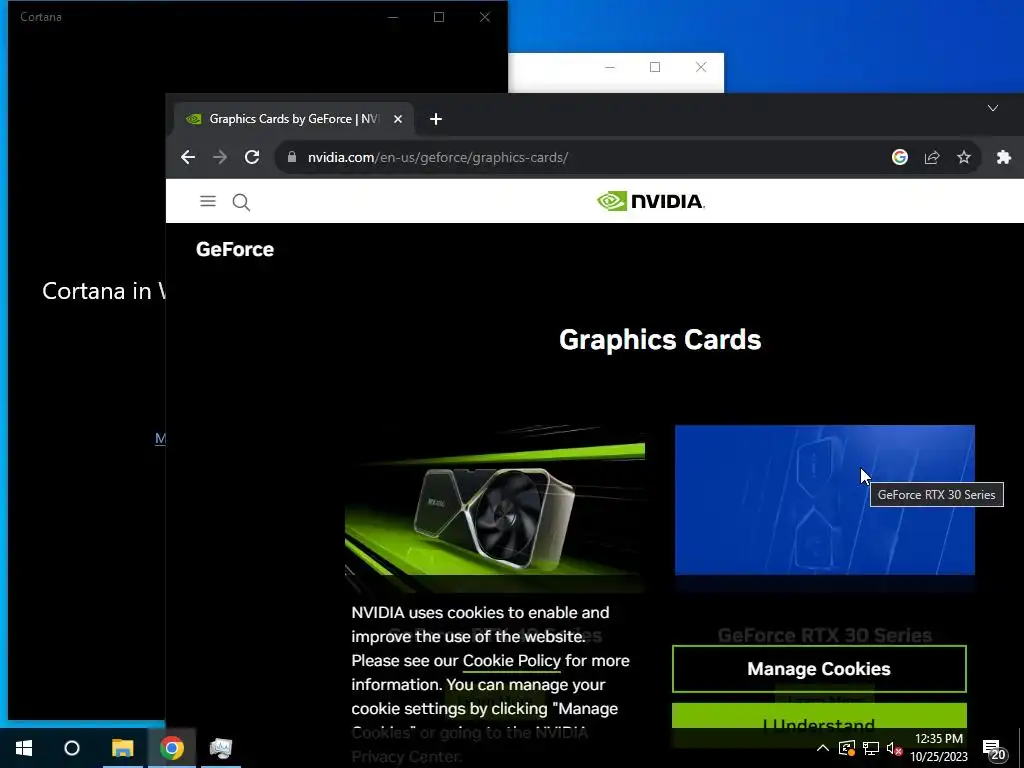Click the network icon in system tray
This screenshot has height=768, width=1024.
(871, 748)
